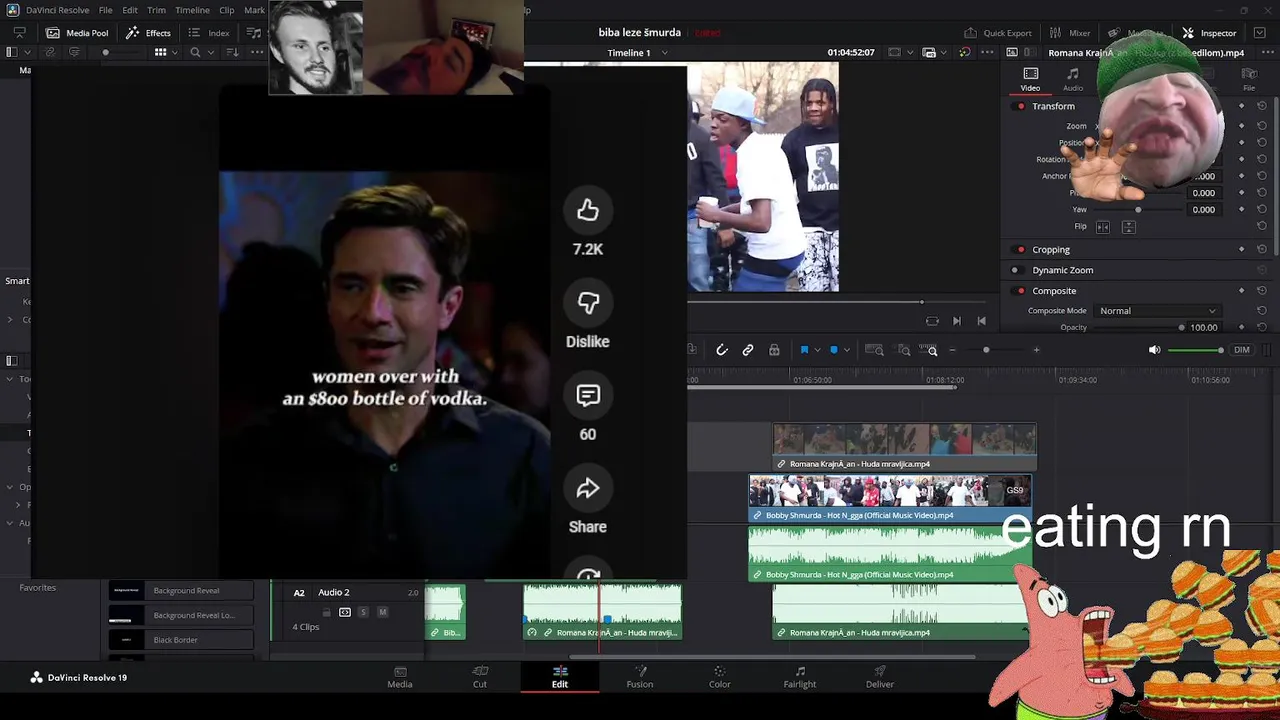
Task: Click the Flip vertical icon
Action: click(1128, 227)
